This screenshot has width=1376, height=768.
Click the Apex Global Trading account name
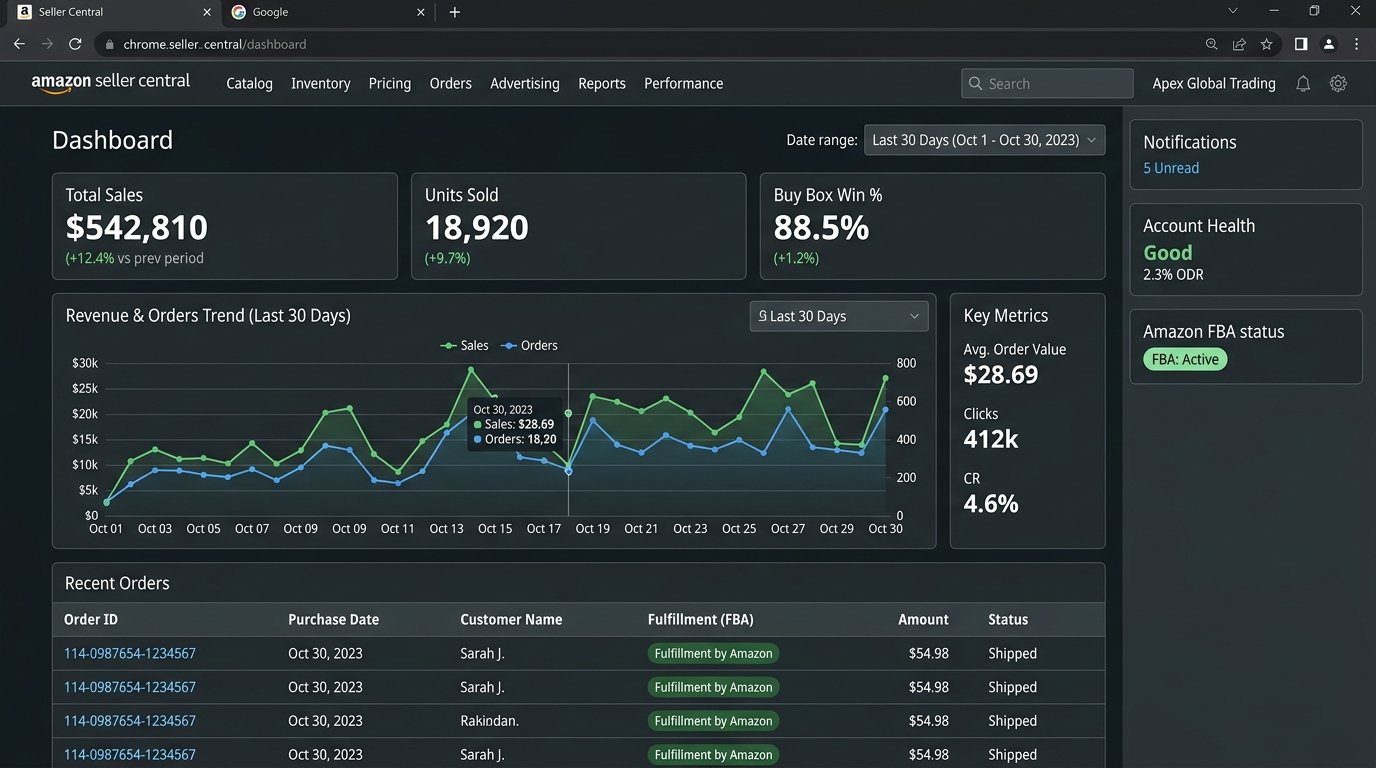coord(1214,84)
